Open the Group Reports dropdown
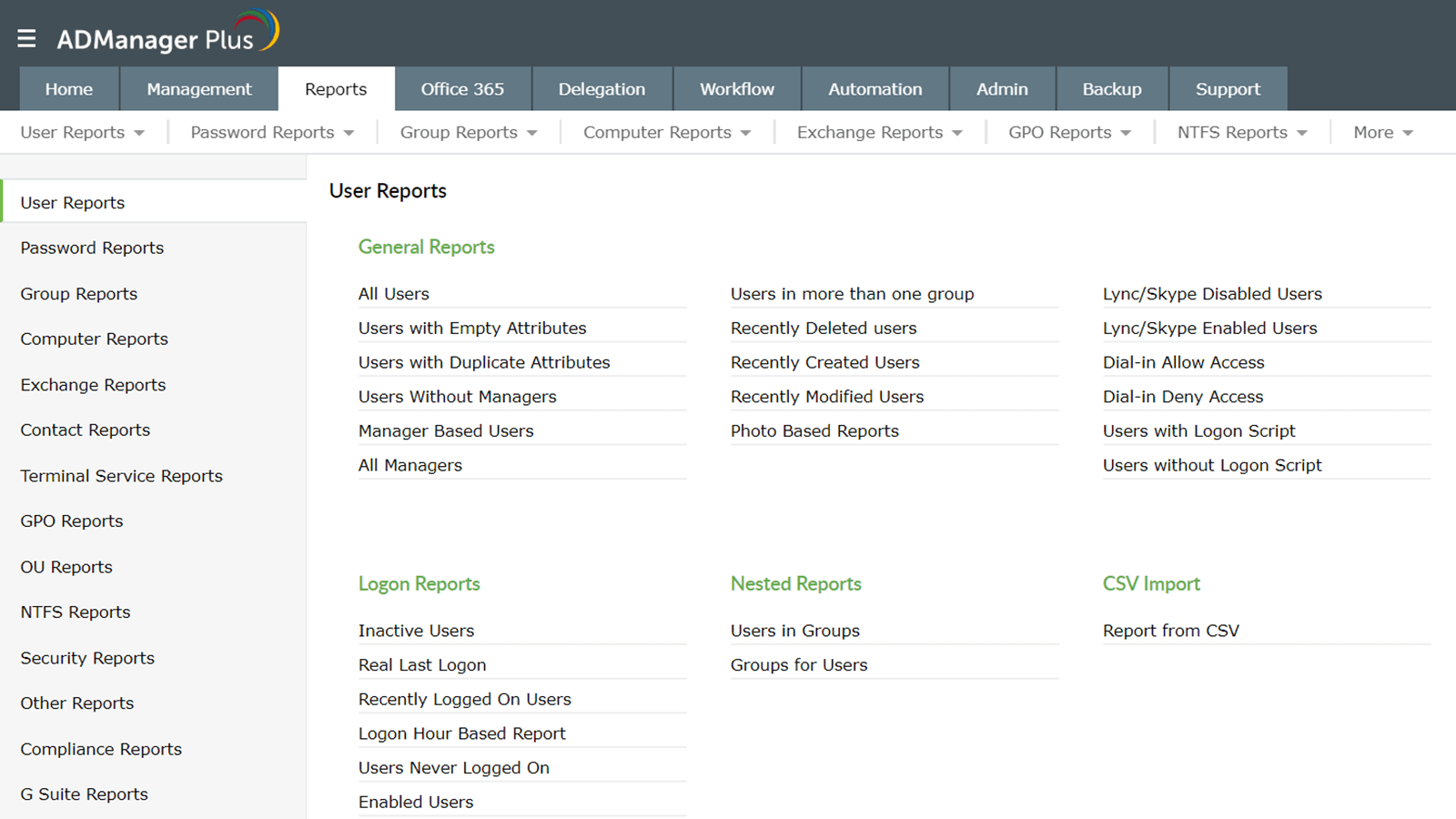Image resolution: width=1456 pixels, height=819 pixels. [469, 133]
